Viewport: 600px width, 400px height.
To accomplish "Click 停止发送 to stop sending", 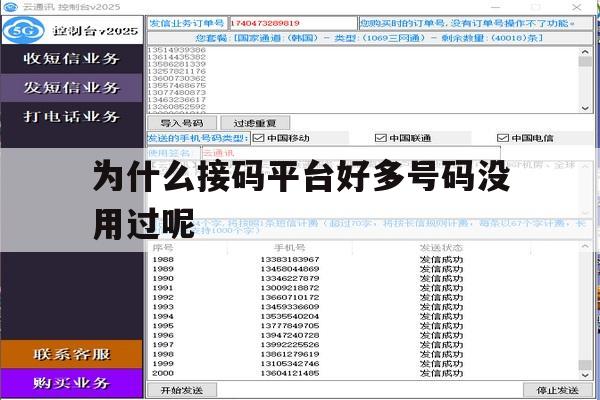I will 558,390.
